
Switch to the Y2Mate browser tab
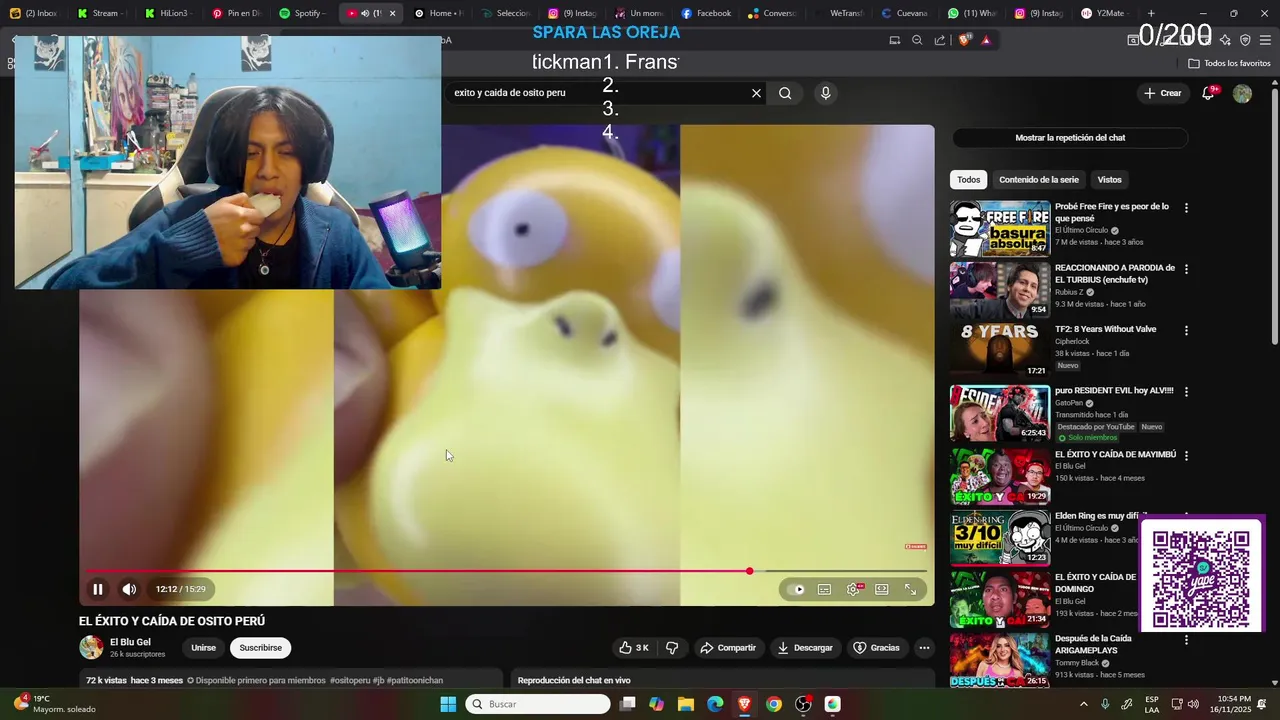click(1103, 13)
